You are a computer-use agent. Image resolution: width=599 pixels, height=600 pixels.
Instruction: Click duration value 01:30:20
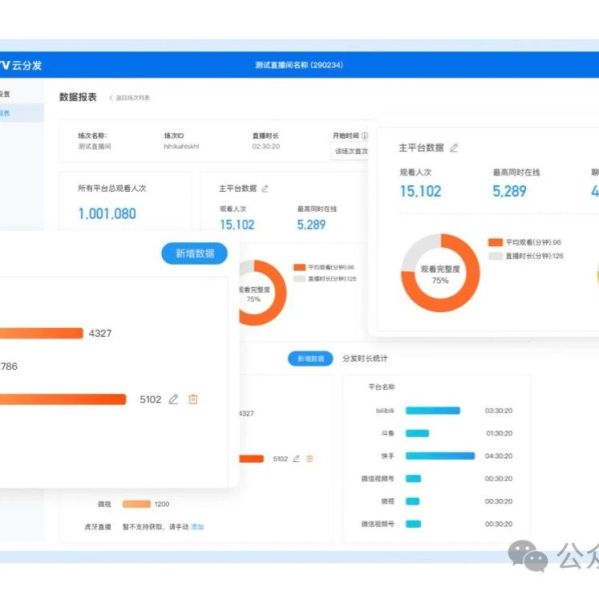pos(499,433)
